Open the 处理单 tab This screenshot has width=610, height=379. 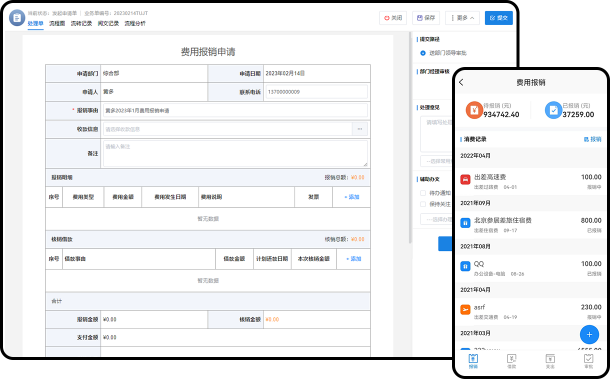point(35,23)
